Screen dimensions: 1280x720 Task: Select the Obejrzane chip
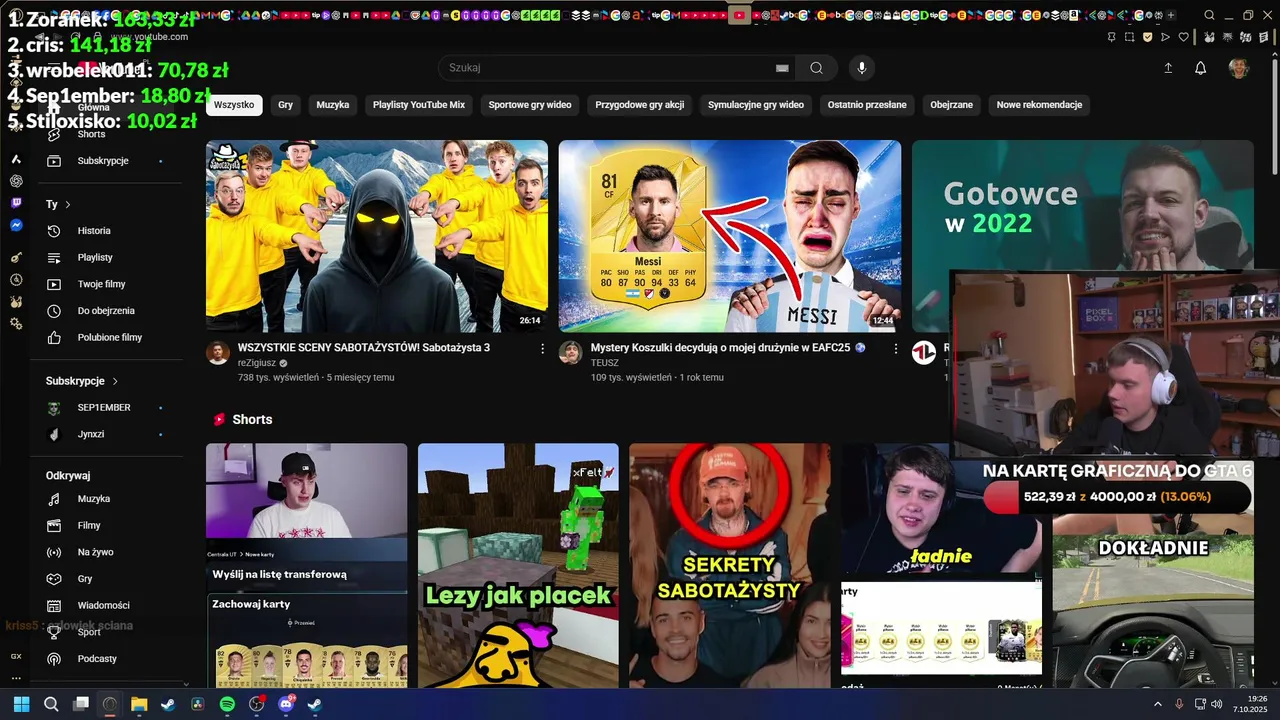tap(952, 104)
